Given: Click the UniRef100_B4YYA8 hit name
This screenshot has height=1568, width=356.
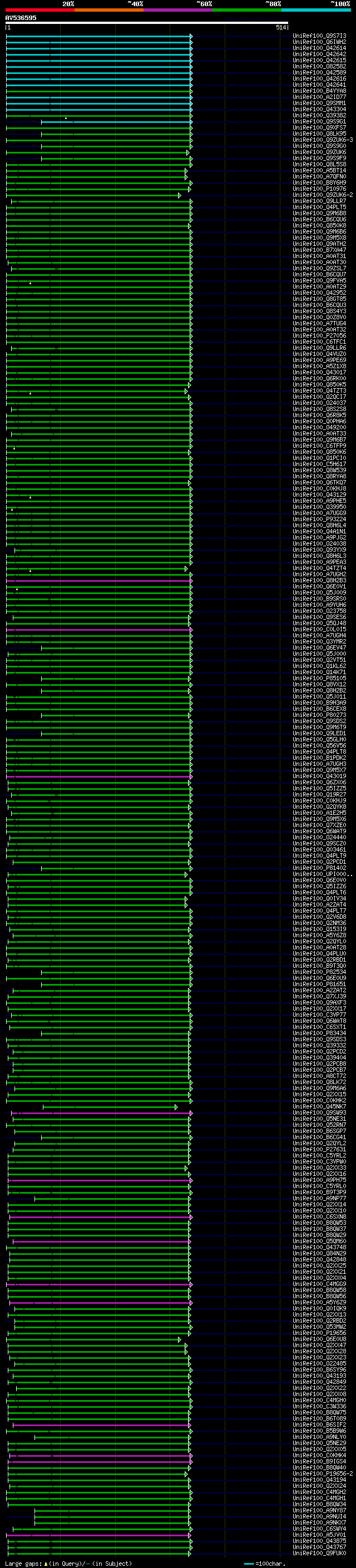Looking at the screenshot, I should pos(319,91).
